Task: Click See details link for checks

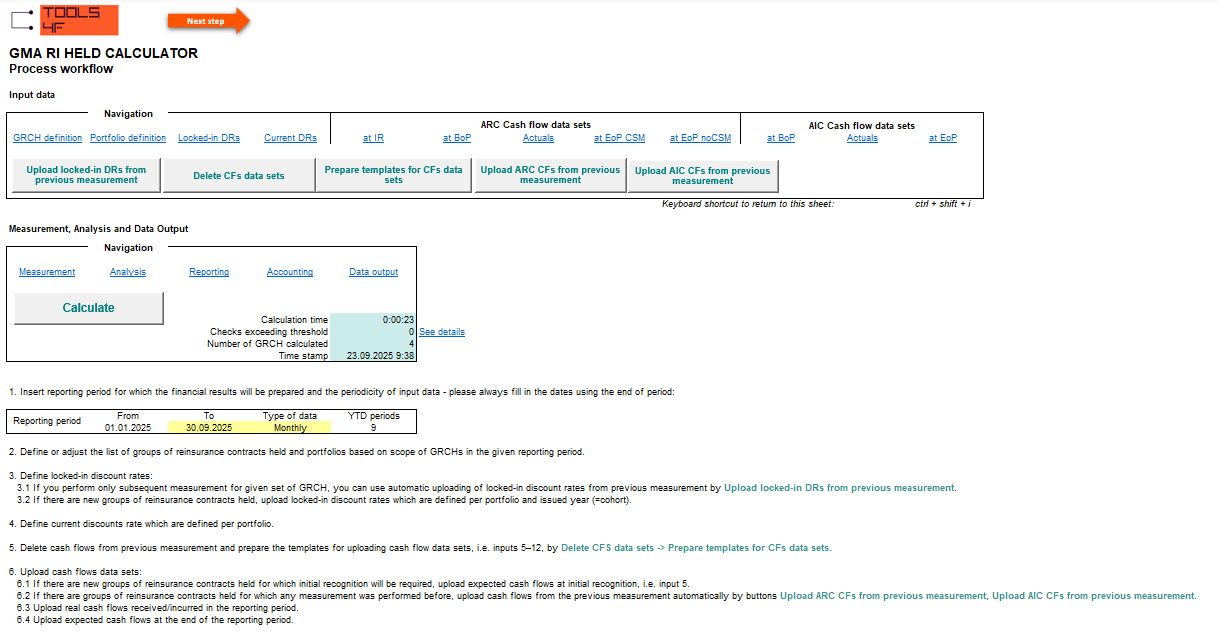Action: 441,332
